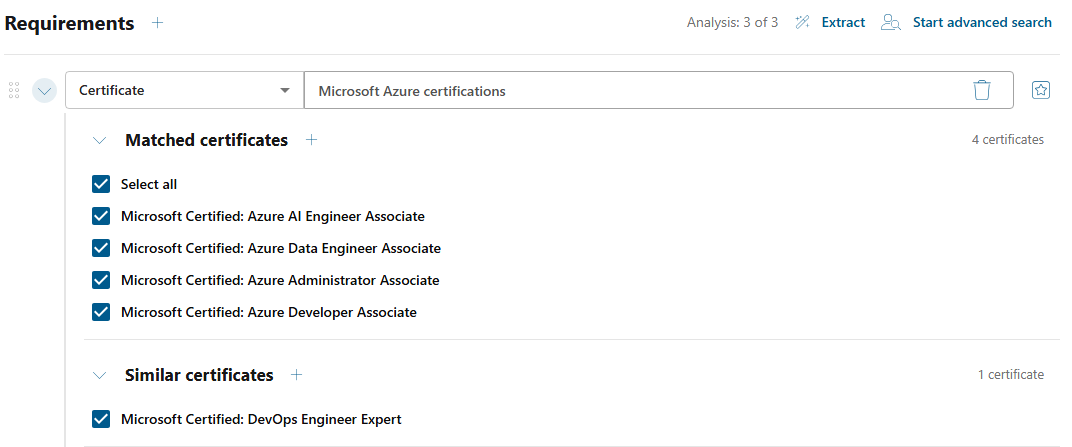
Task: Click the Extract magic wand icon
Action: click(803, 23)
